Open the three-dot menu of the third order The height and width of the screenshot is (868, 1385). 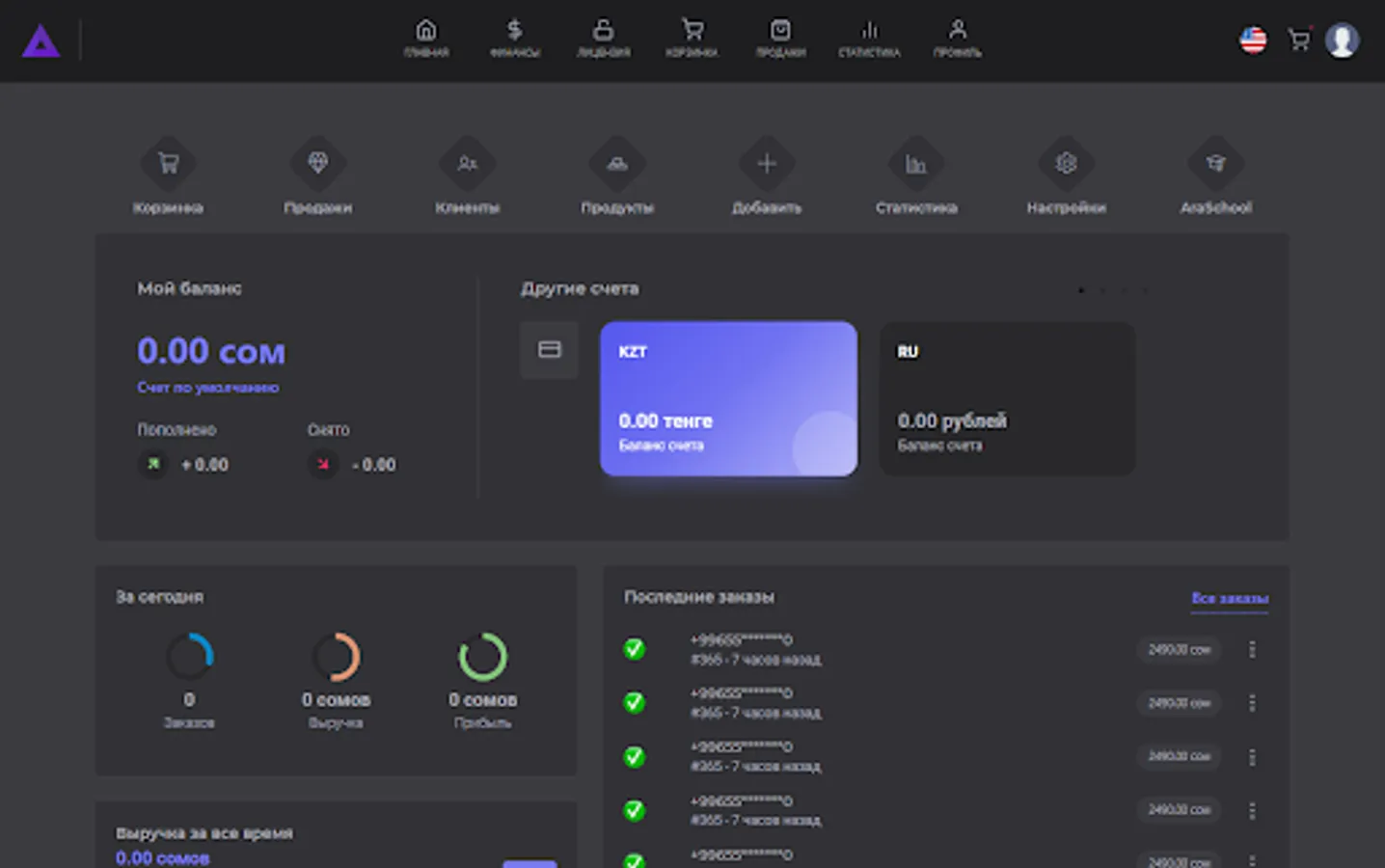(1252, 757)
